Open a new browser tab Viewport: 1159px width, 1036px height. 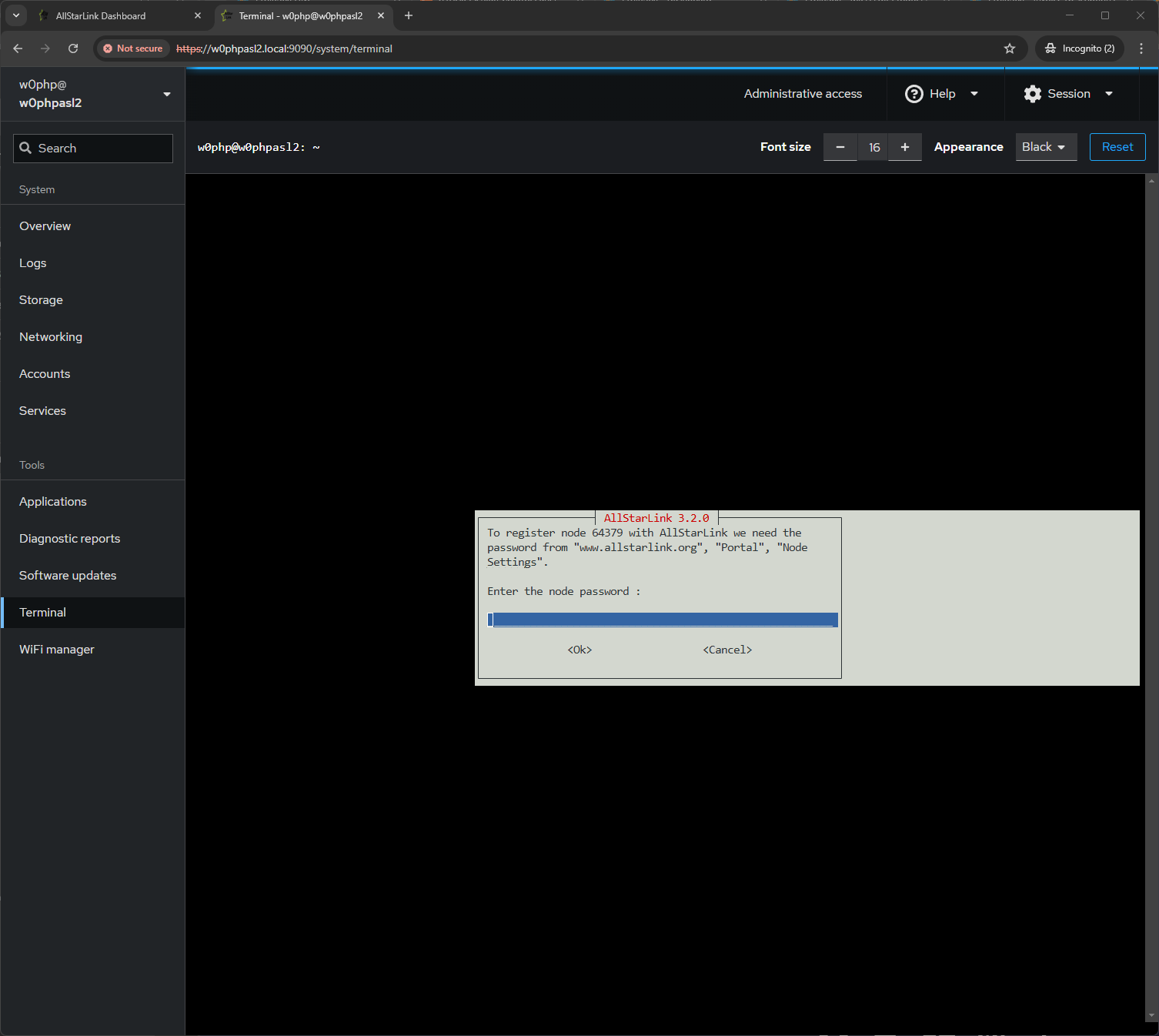[409, 15]
